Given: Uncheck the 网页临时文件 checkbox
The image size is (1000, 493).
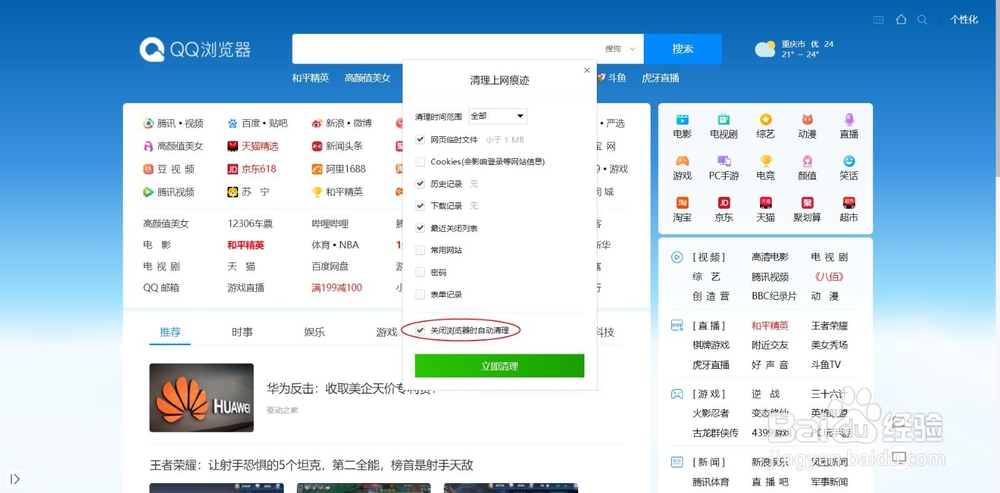Looking at the screenshot, I should pos(420,139).
